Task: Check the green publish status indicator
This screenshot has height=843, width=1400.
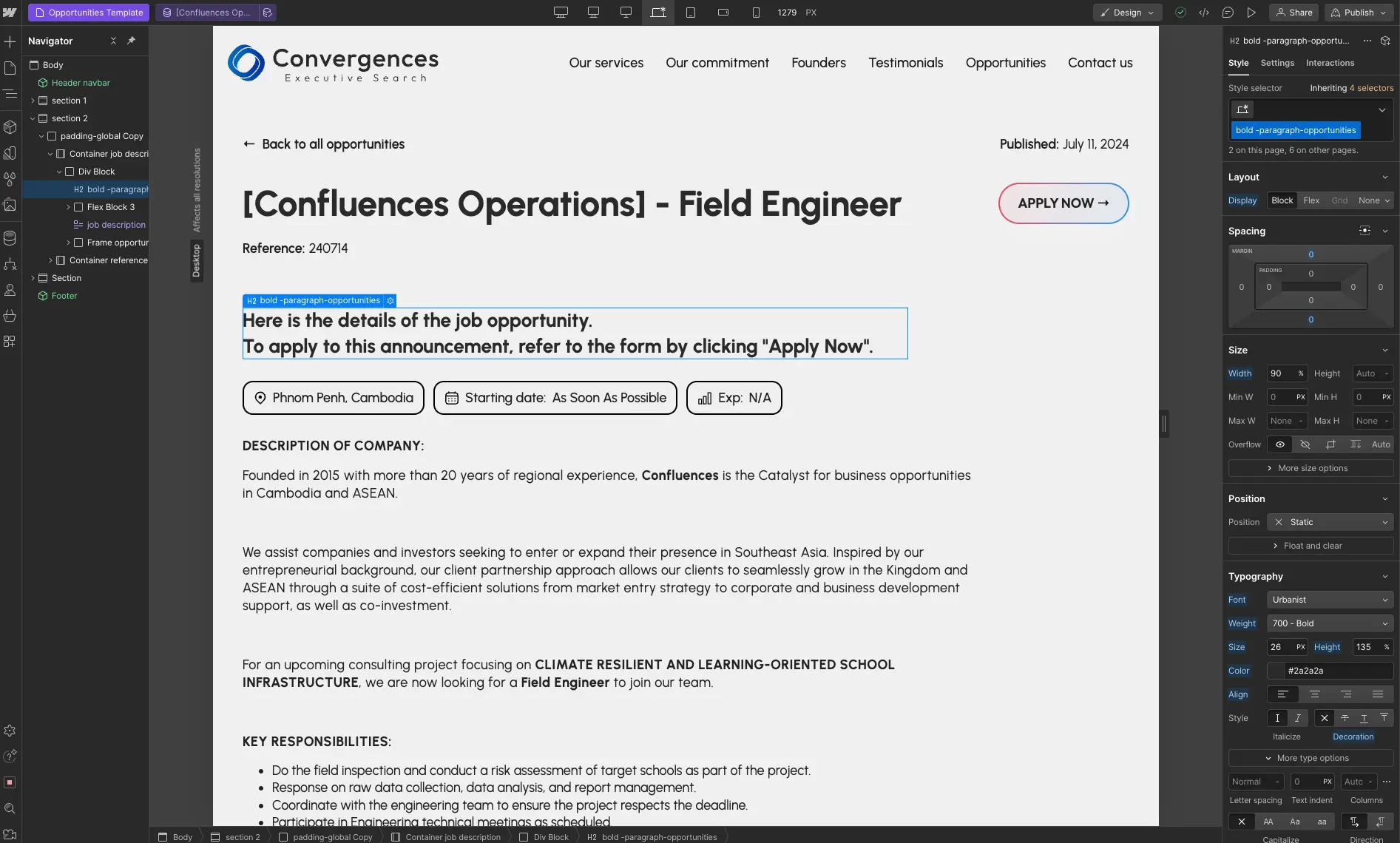Action: 1180,13
